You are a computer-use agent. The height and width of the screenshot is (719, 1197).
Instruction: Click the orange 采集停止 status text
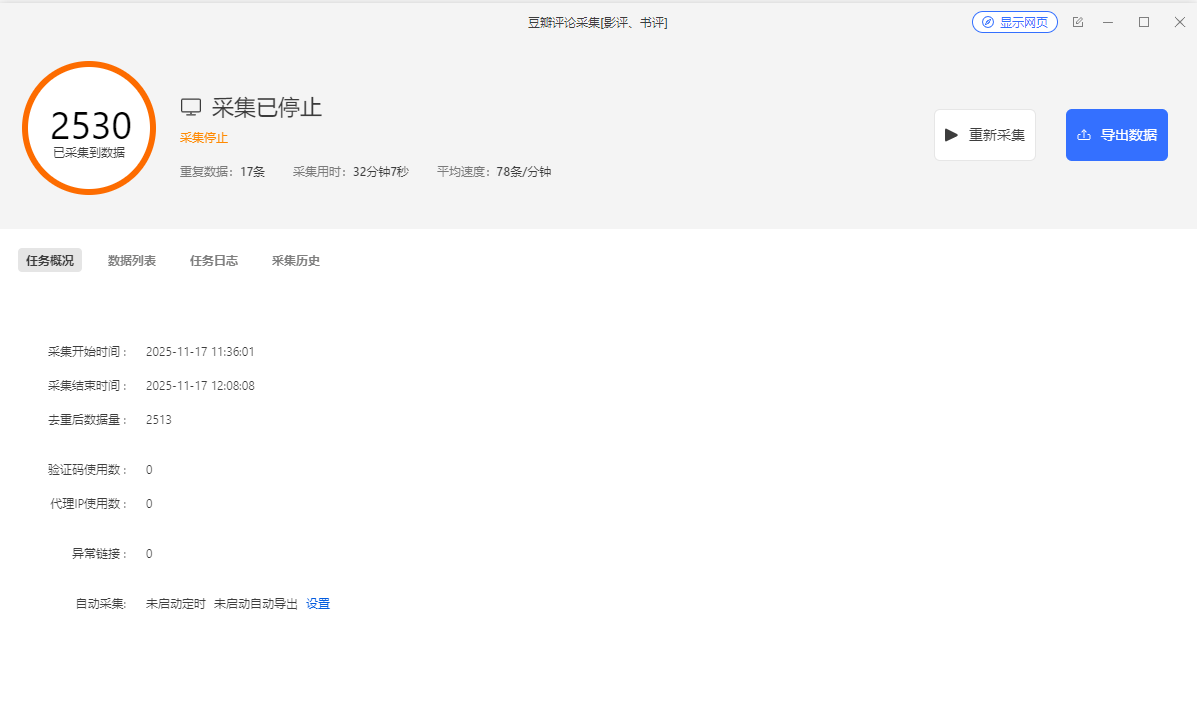pos(204,138)
